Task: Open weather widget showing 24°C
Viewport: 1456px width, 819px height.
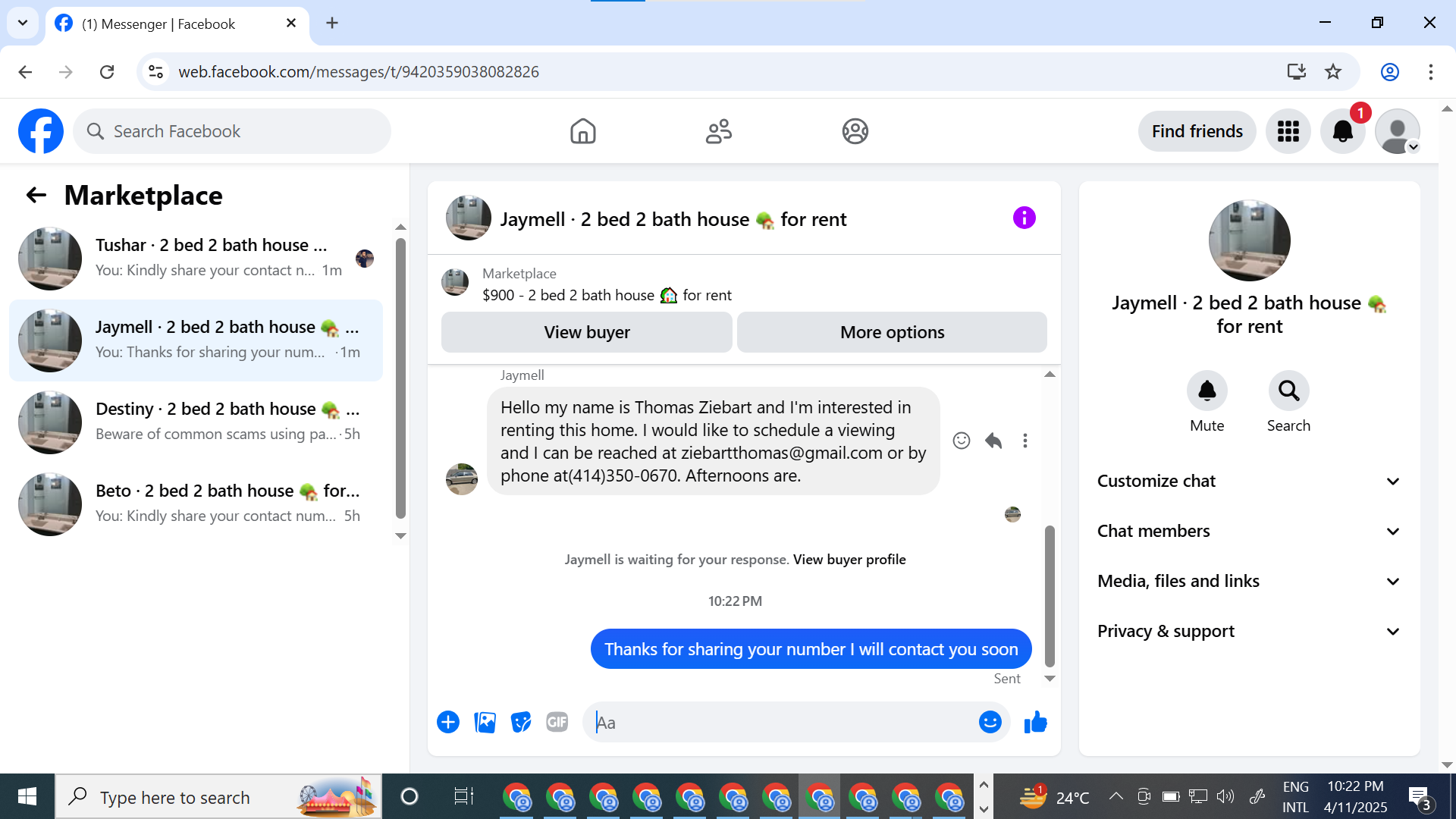Action: 1054,797
